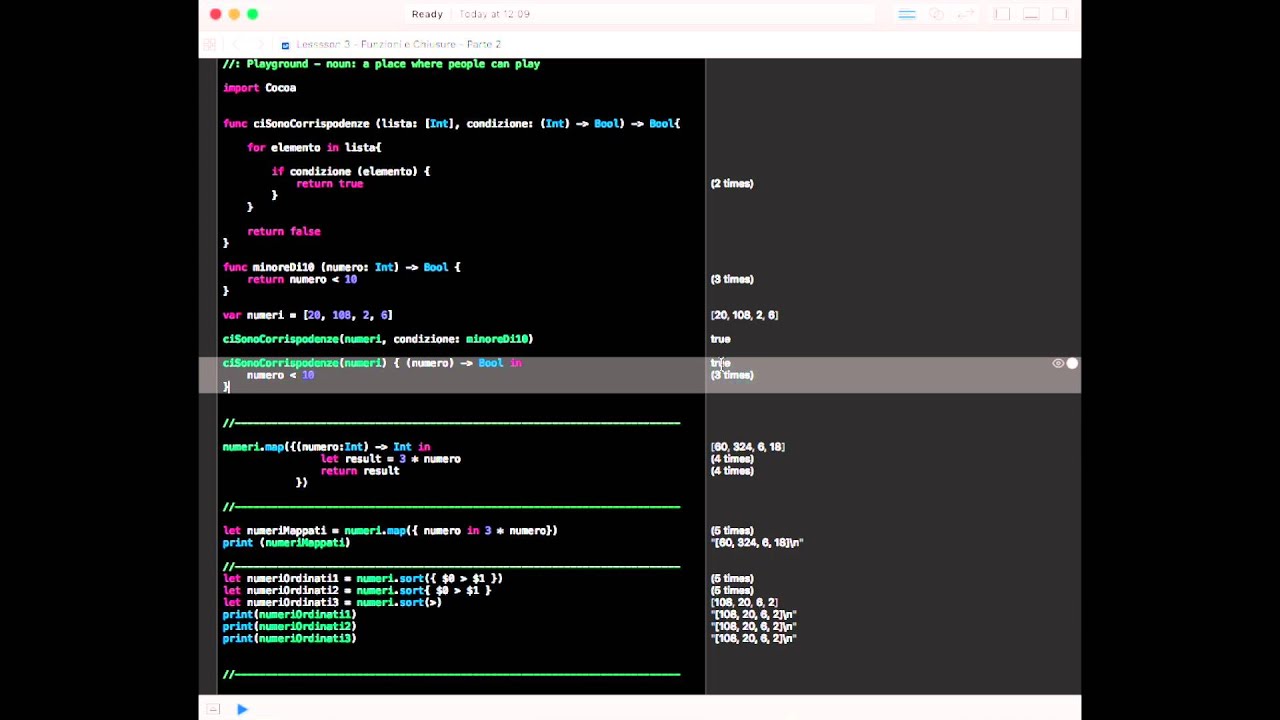Switch to the Assistant editor icon
The width and height of the screenshot is (1280, 720).
point(937,14)
